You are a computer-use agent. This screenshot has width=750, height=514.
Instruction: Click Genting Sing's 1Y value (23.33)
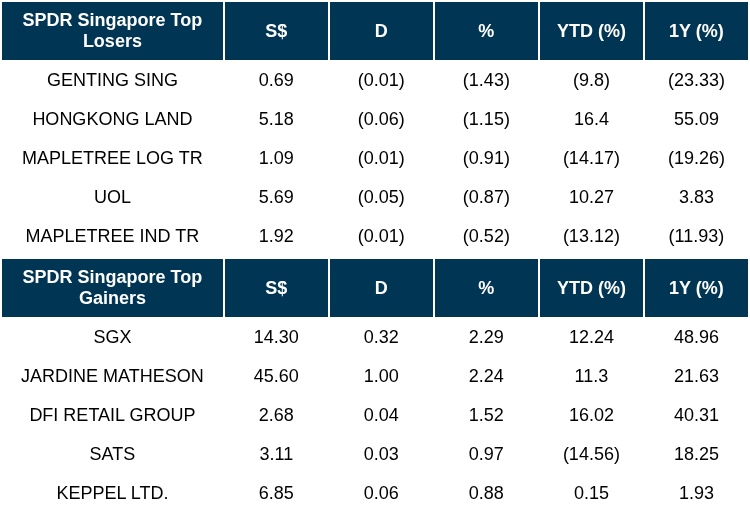[x=696, y=80]
